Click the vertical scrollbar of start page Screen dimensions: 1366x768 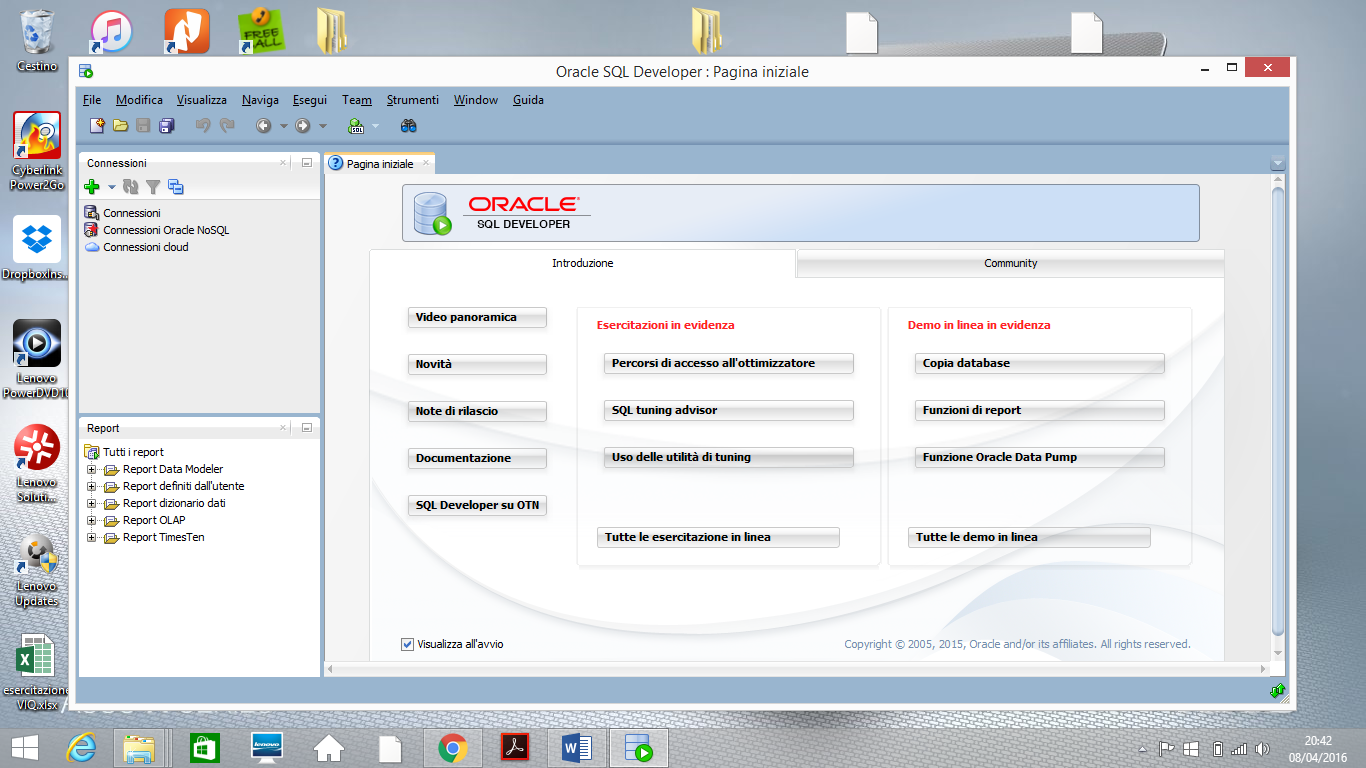click(x=1277, y=410)
